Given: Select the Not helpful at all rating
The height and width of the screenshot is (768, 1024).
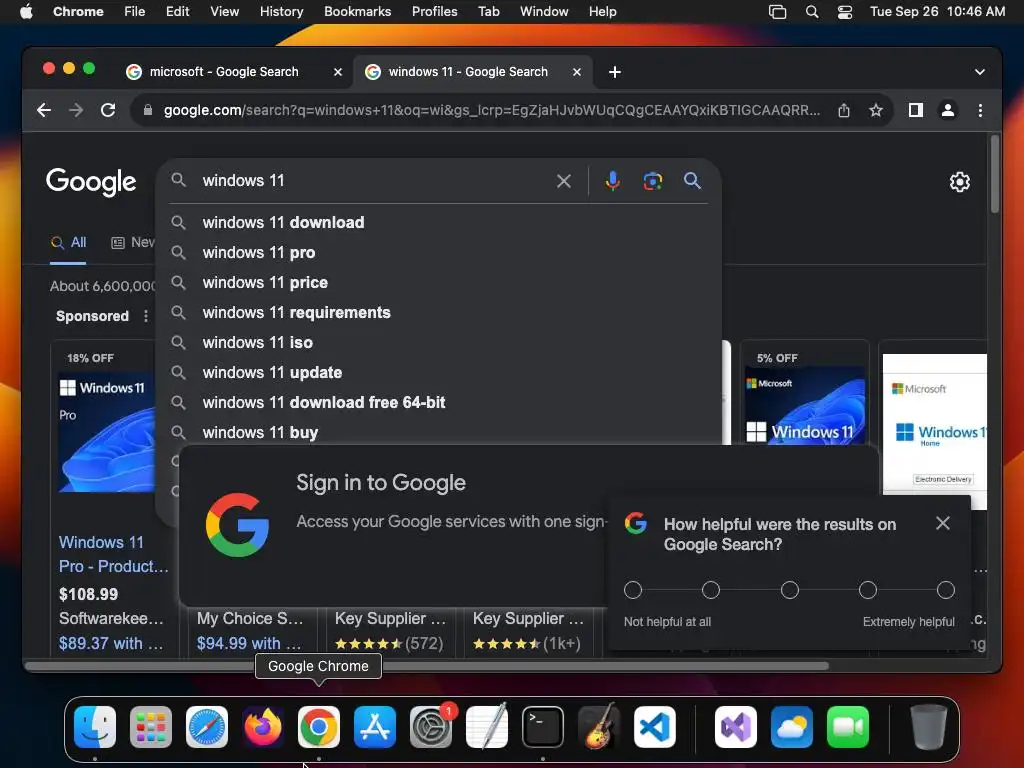Looking at the screenshot, I should 633,590.
